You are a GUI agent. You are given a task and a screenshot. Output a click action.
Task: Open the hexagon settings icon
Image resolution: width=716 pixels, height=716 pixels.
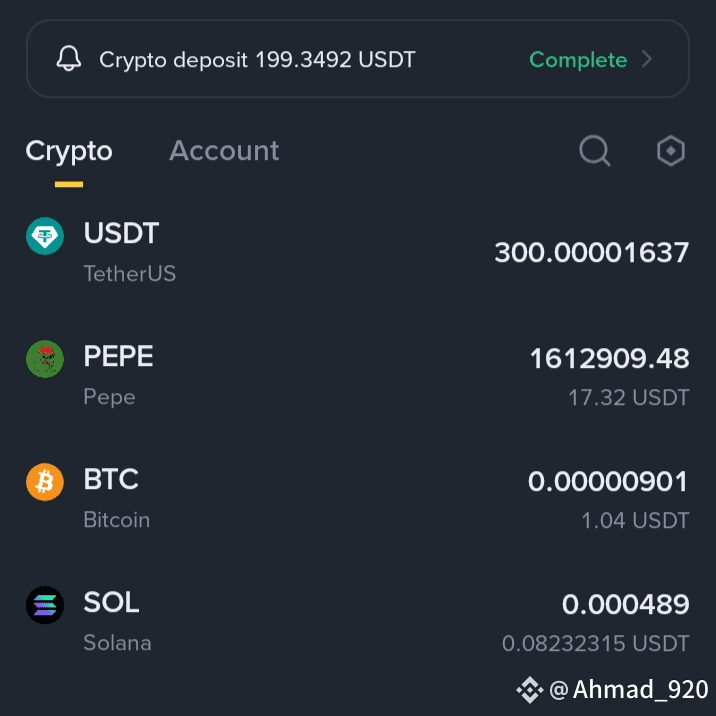(x=671, y=150)
